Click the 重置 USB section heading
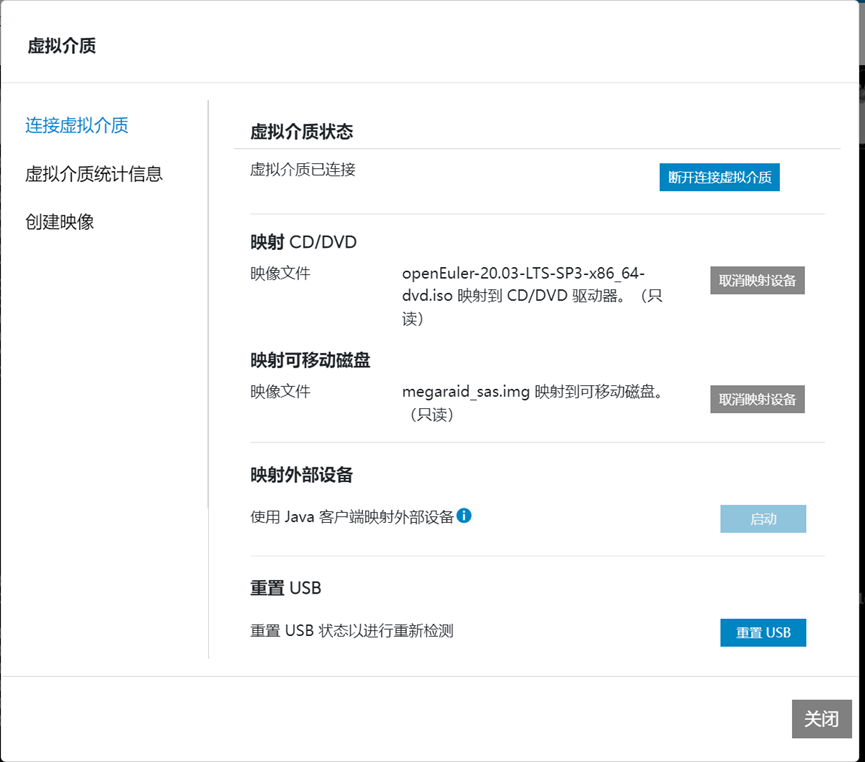Screen dimensions: 865x762 (x=285, y=587)
